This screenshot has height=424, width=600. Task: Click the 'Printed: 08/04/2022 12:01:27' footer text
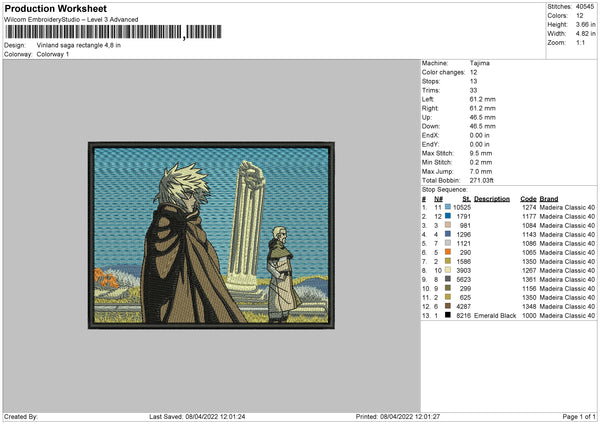click(x=398, y=417)
